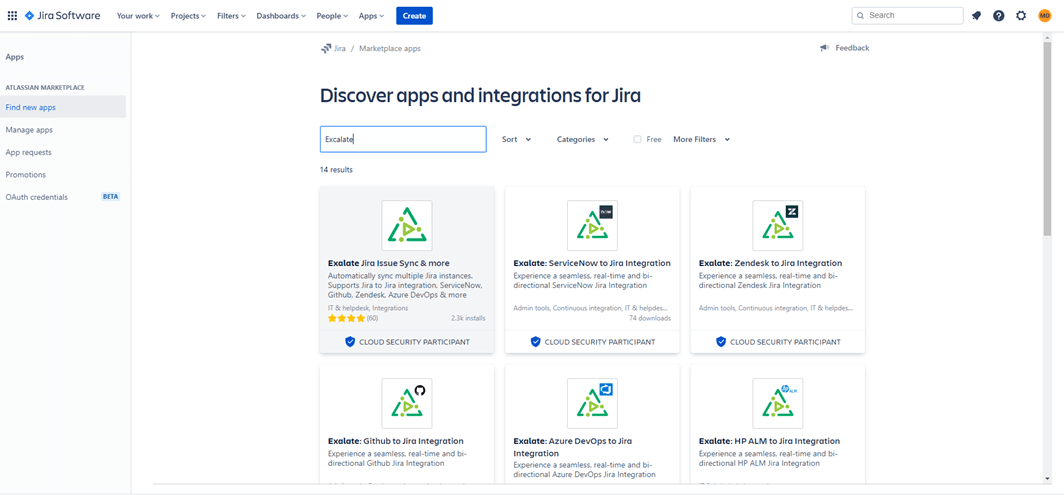Image resolution: width=1064 pixels, height=495 pixels.
Task: Open the settings gear icon
Action: point(1021,16)
